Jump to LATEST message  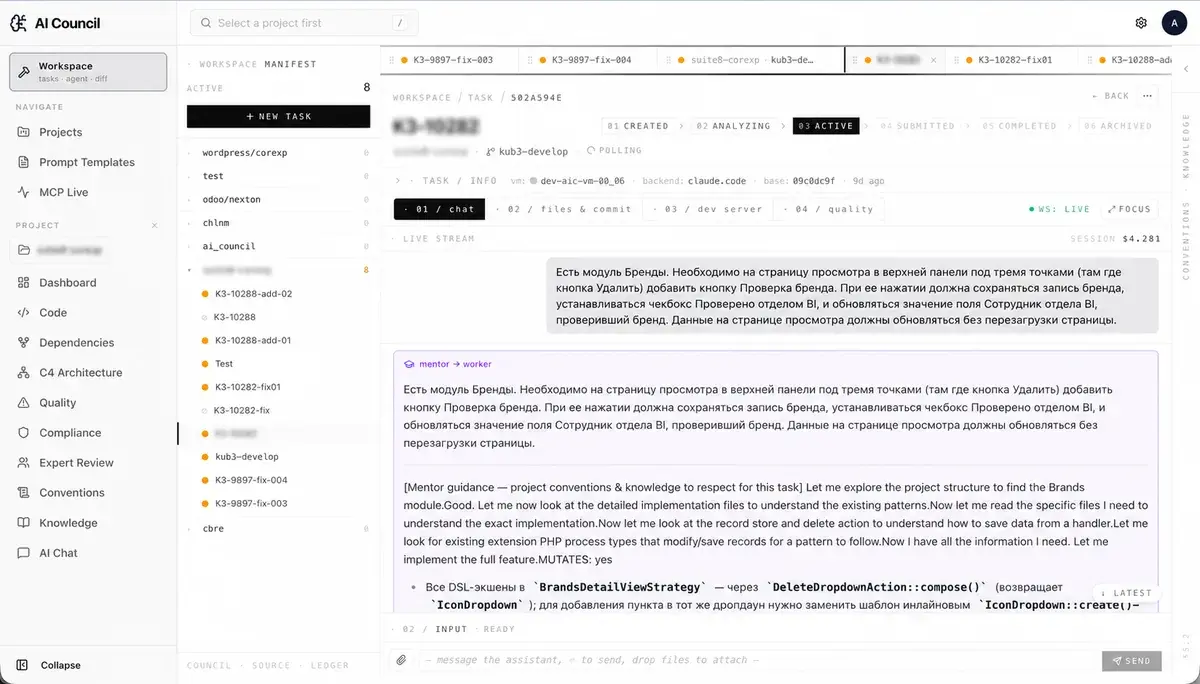[1127, 592]
